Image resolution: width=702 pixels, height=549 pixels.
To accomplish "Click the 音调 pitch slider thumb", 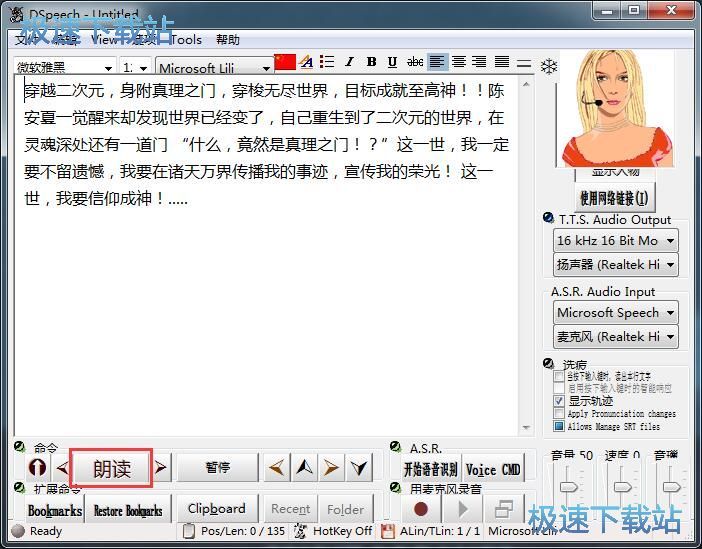I will coord(672,487).
